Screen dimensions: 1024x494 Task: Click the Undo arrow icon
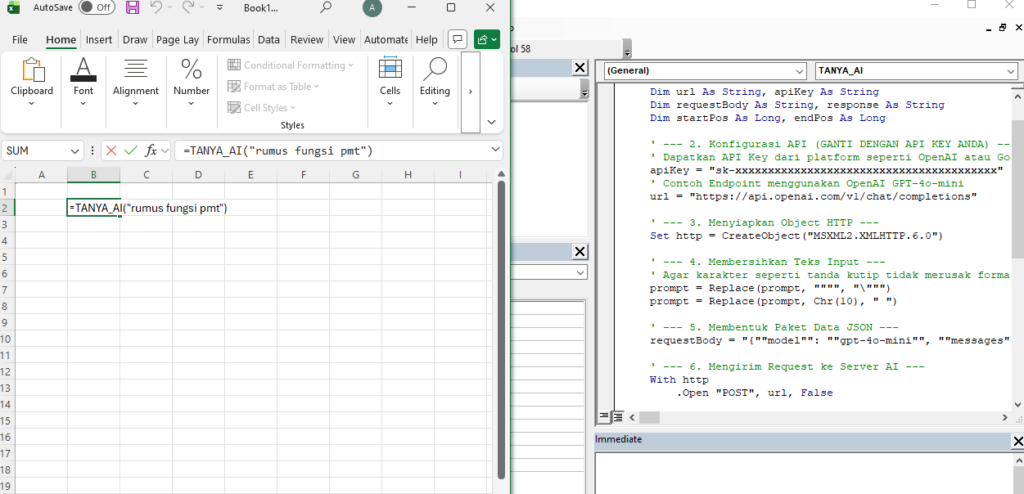pyautogui.click(x=155, y=8)
